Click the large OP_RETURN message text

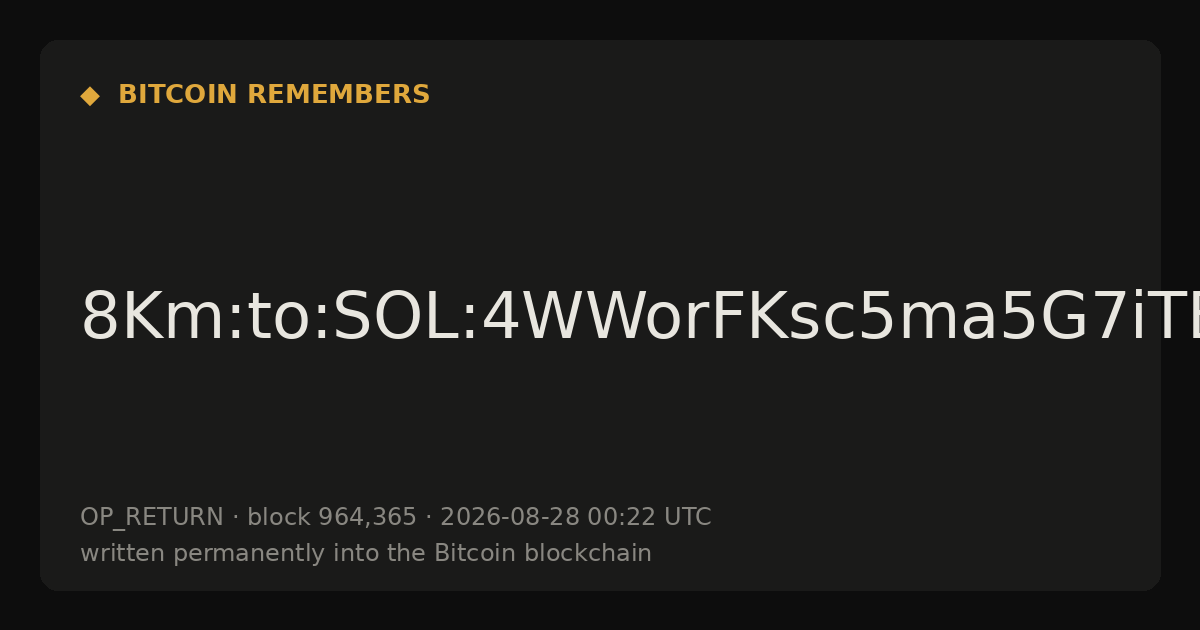(x=640, y=317)
